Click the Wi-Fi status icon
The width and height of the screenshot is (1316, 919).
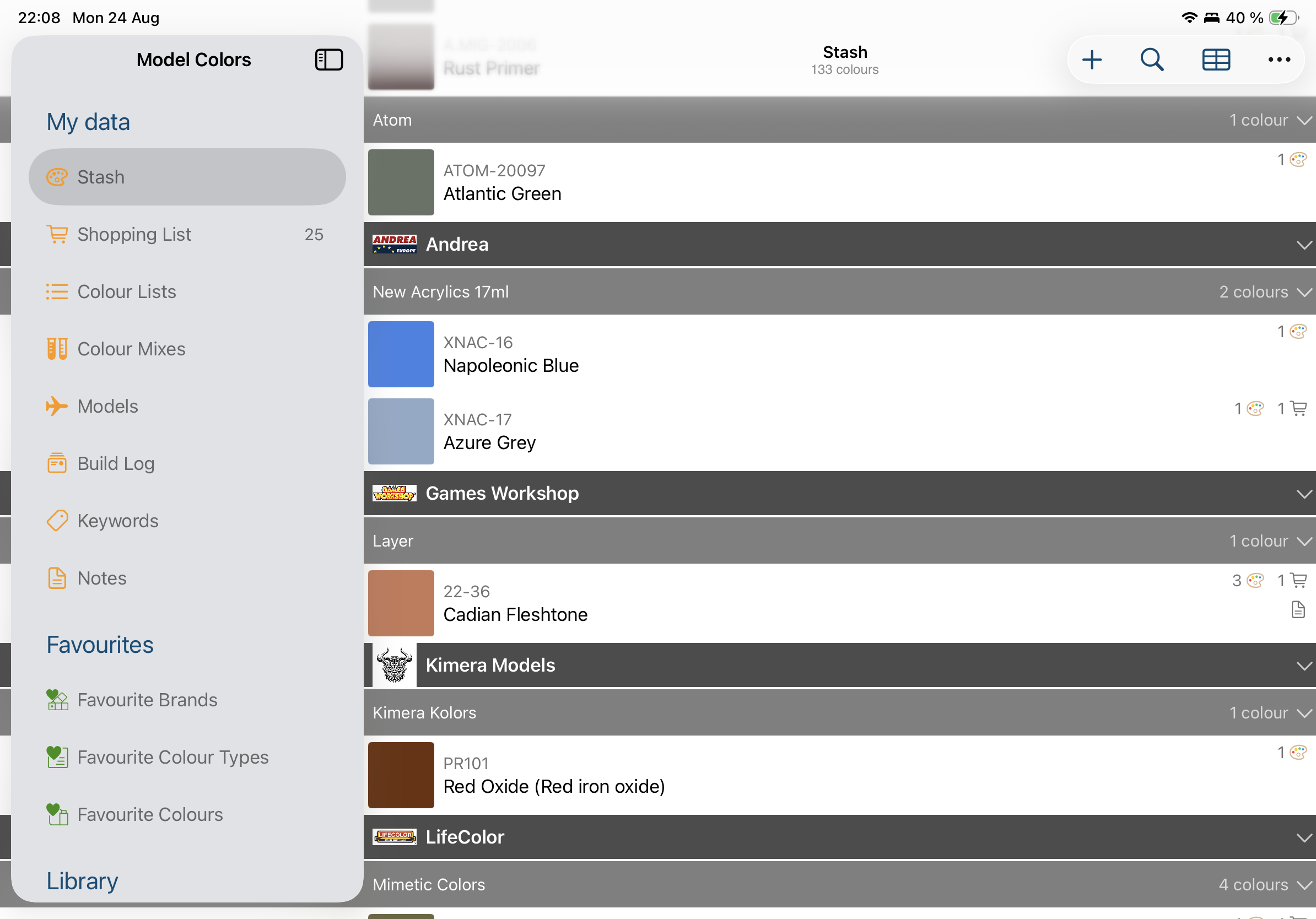pos(1189,18)
